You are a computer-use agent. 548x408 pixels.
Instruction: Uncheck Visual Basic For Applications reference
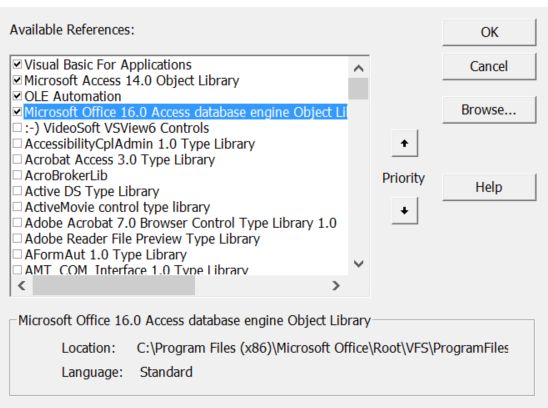(x=17, y=64)
